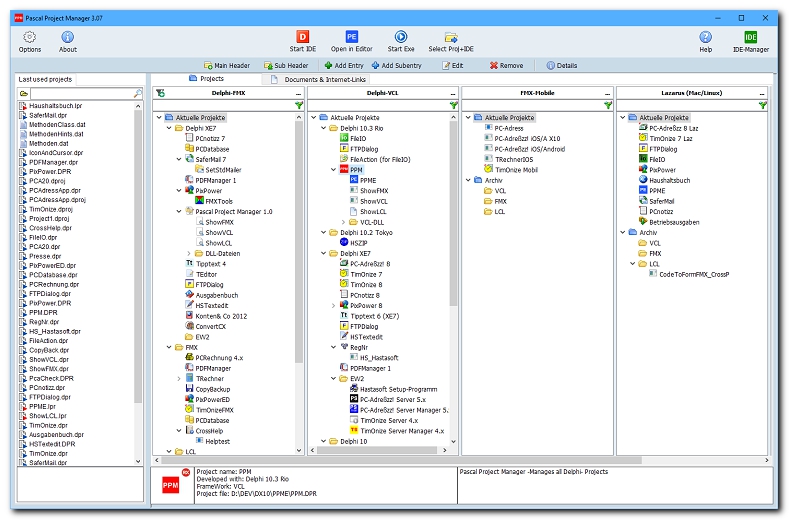Select Betriebsausgaben in Lazarus column
Image resolution: width=789 pixels, height=520 pixels.
tap(674, 222)
